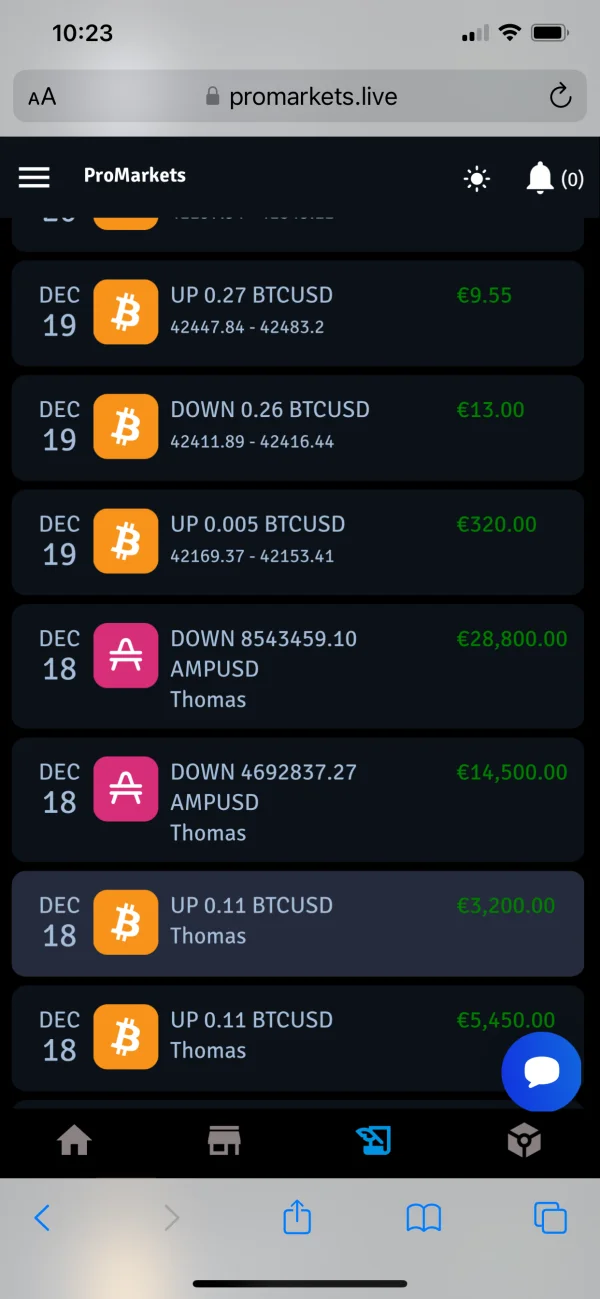Tap Safari reload page icon
The width and height of the screenshot is (600, 1299).
560,96
